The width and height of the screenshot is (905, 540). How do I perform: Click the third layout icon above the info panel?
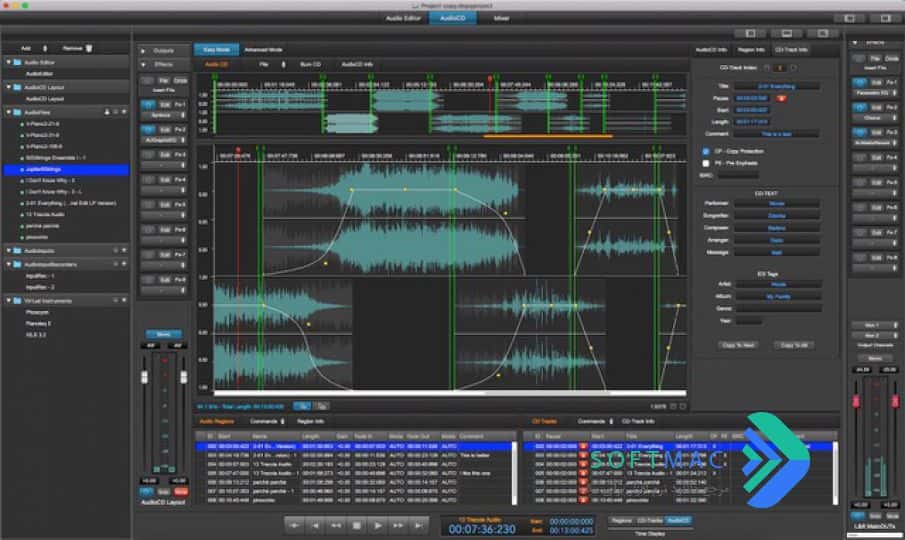822,33
